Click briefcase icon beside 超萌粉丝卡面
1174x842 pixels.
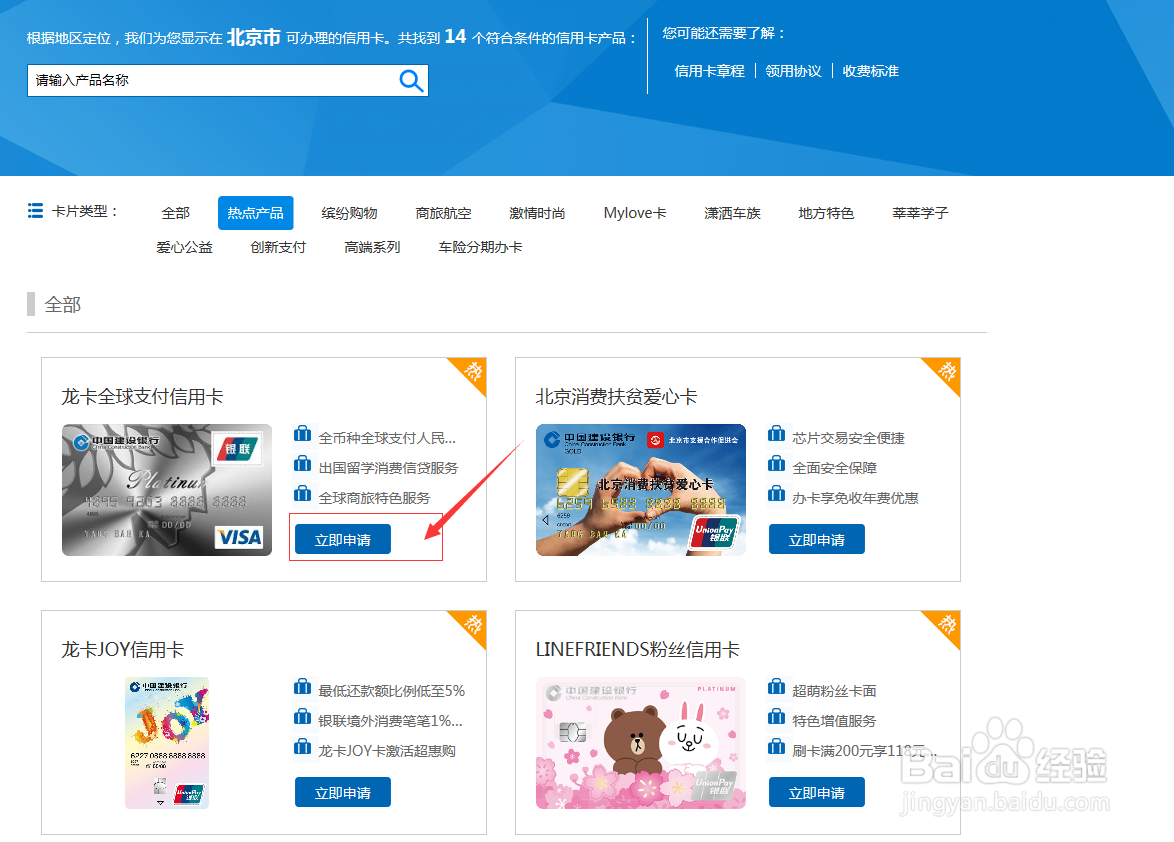click(x=776, y=687)
